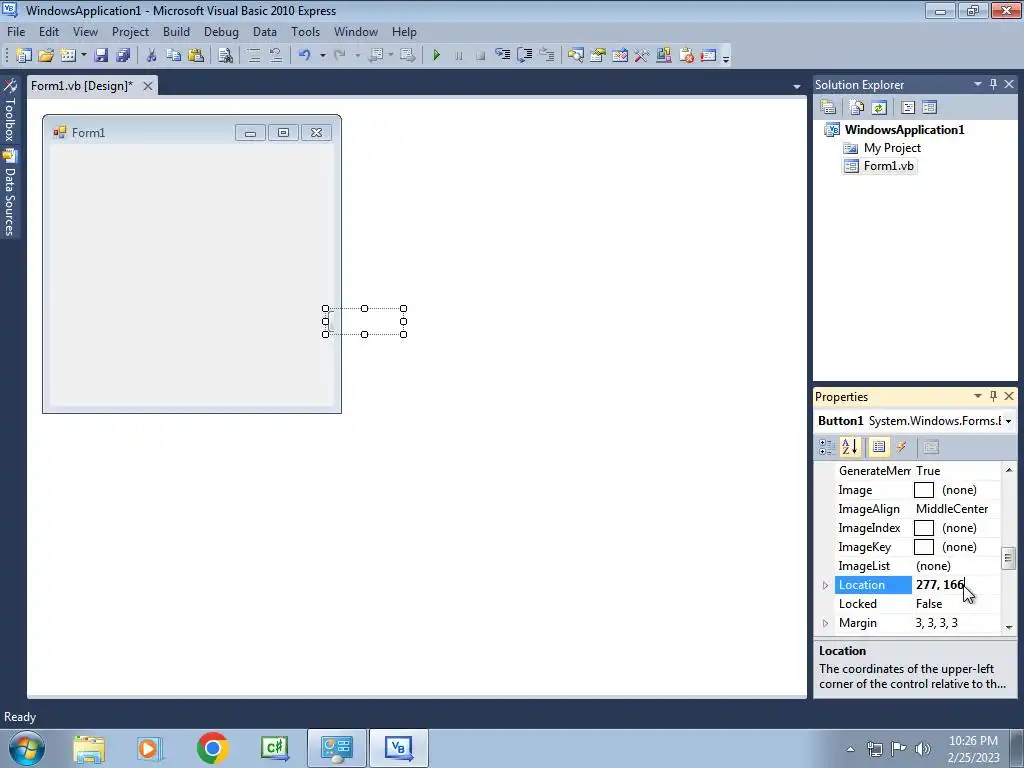This screenshot has height=768, width=1024.
Task: Expand the Data Sources side panel
Action: (9, 193)
